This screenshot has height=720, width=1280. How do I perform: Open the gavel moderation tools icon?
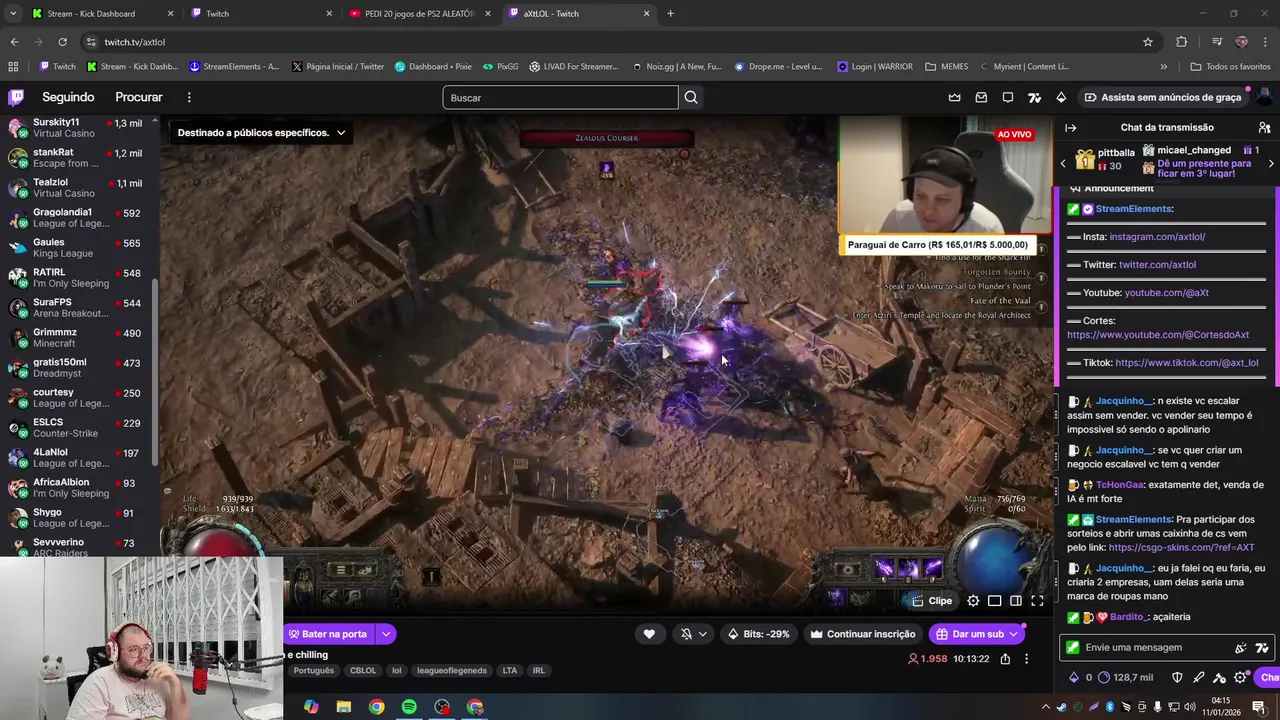[1219, 677]
